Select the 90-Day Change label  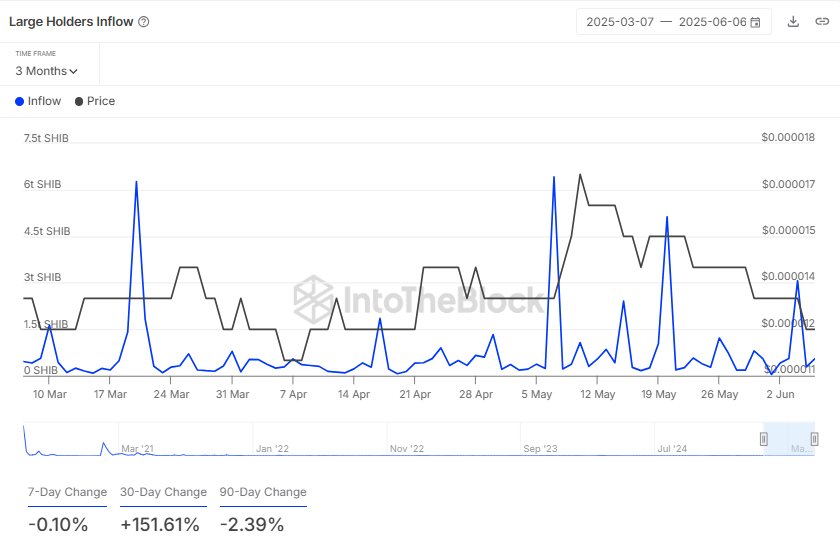[263, 492]
